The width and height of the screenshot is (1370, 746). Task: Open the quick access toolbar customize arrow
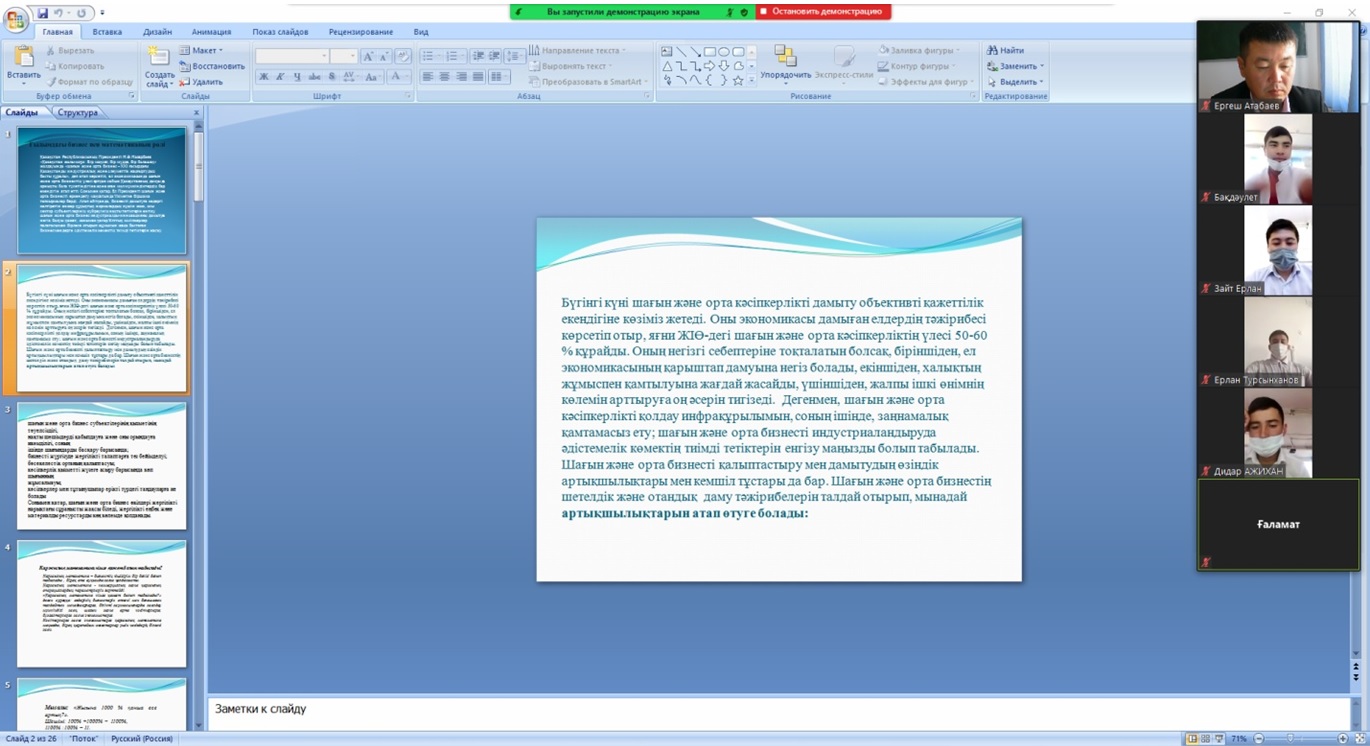102,13
